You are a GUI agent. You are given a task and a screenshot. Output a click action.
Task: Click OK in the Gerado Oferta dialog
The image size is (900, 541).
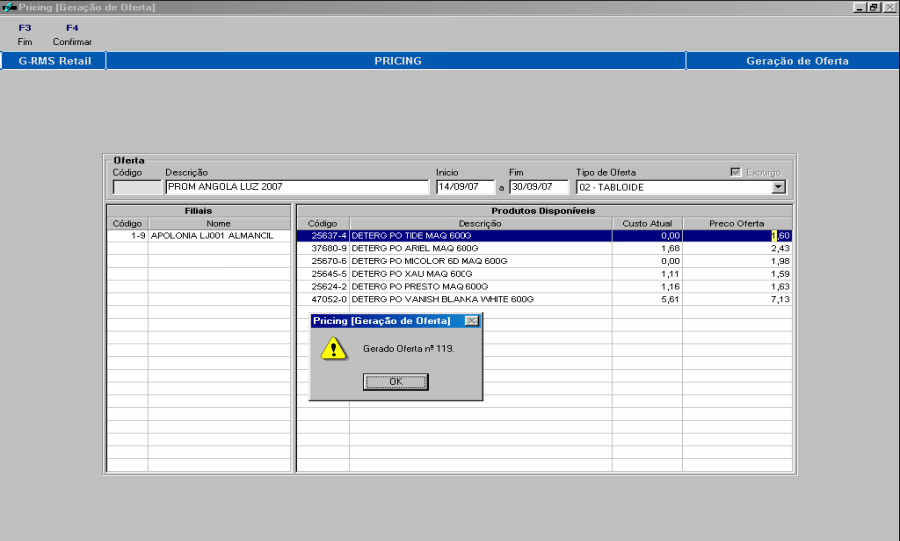point(395,382)
